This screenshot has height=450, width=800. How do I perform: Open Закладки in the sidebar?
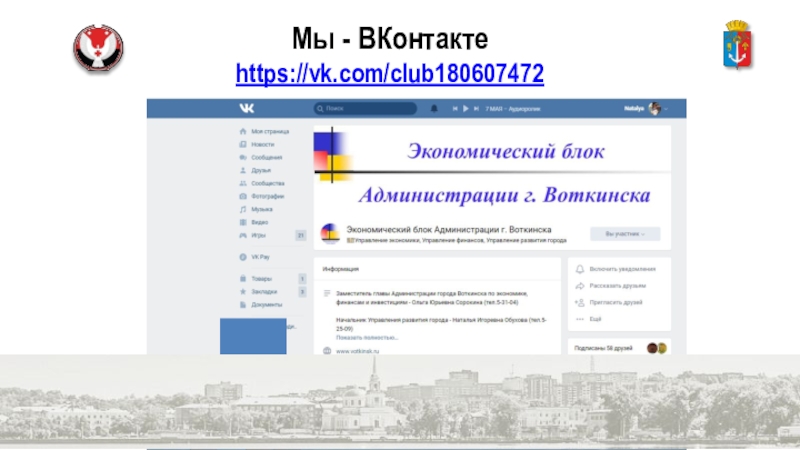264,291
